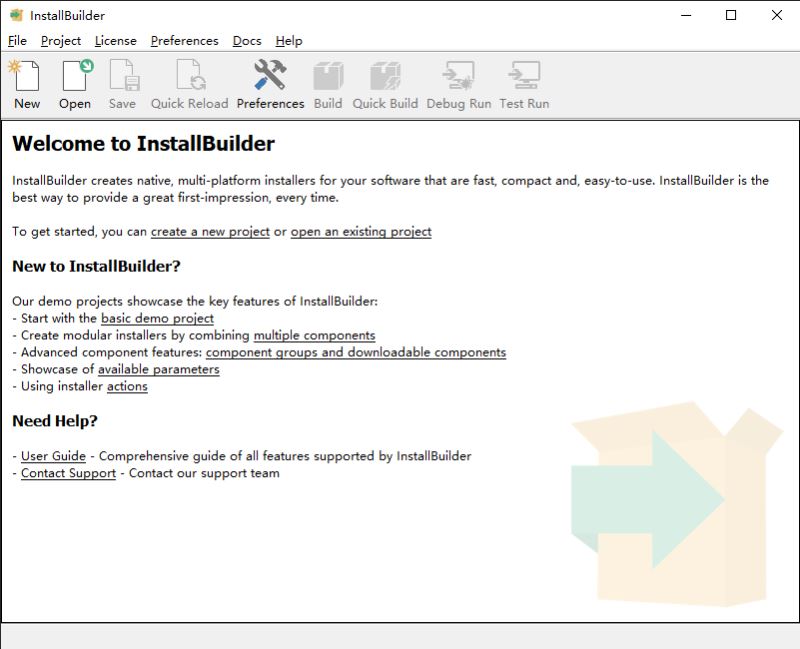Open the Project menu

pos(61,41)
